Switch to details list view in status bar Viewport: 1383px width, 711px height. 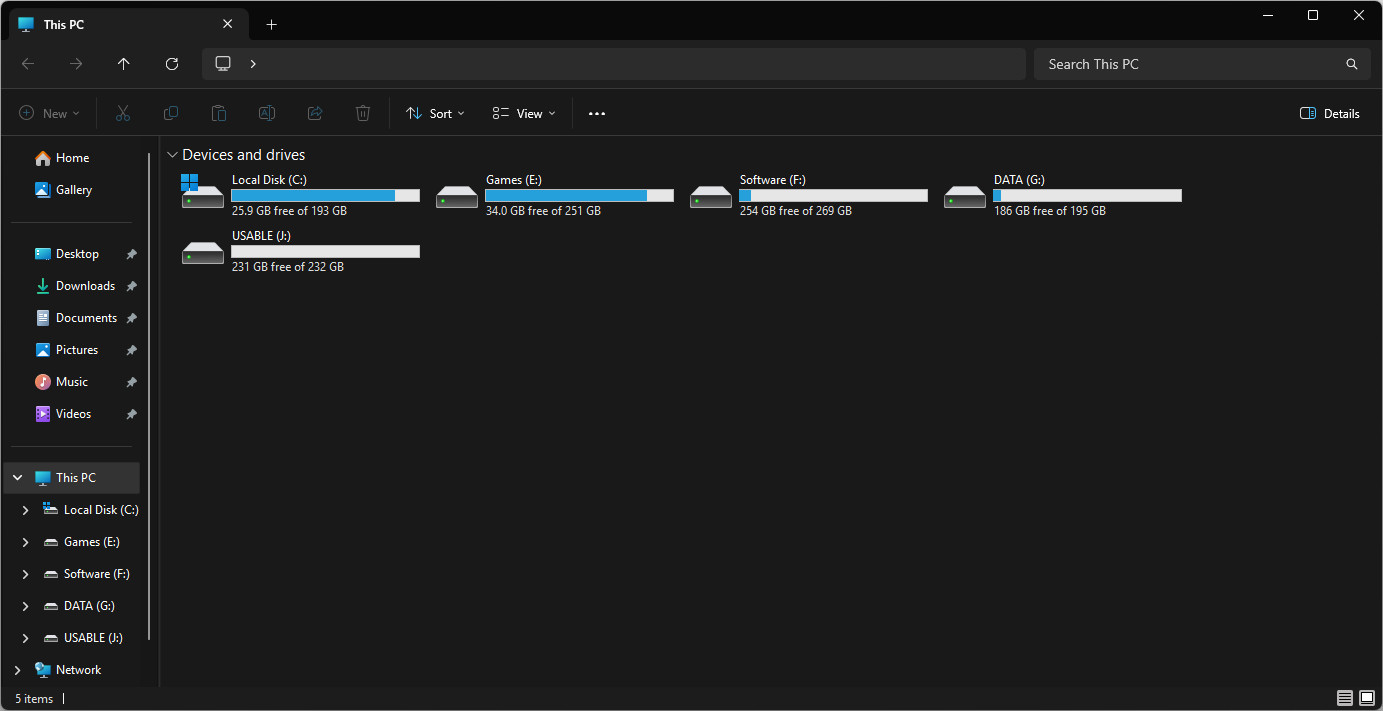[x=1345, y=698]
